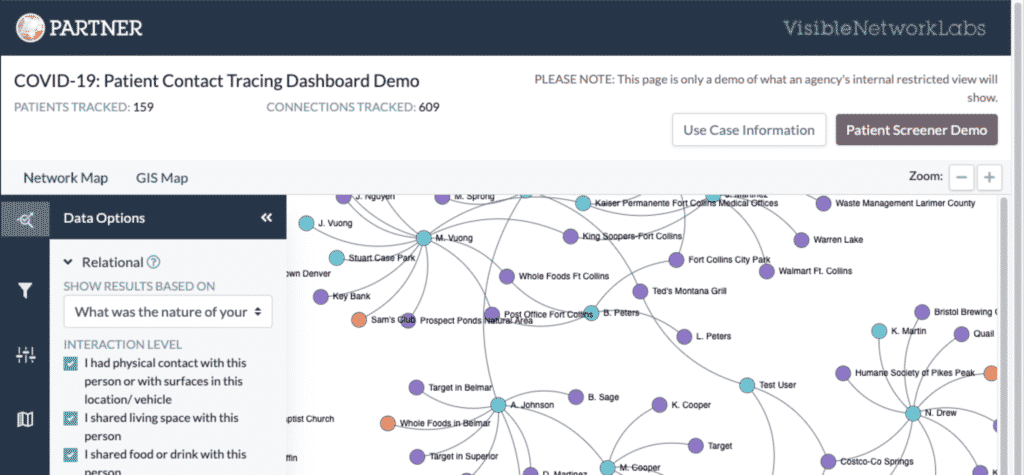The width and height of the screenshot is (1024, 475).
Task: Select the Costco-Co Springs node
Action: point(828,461)
